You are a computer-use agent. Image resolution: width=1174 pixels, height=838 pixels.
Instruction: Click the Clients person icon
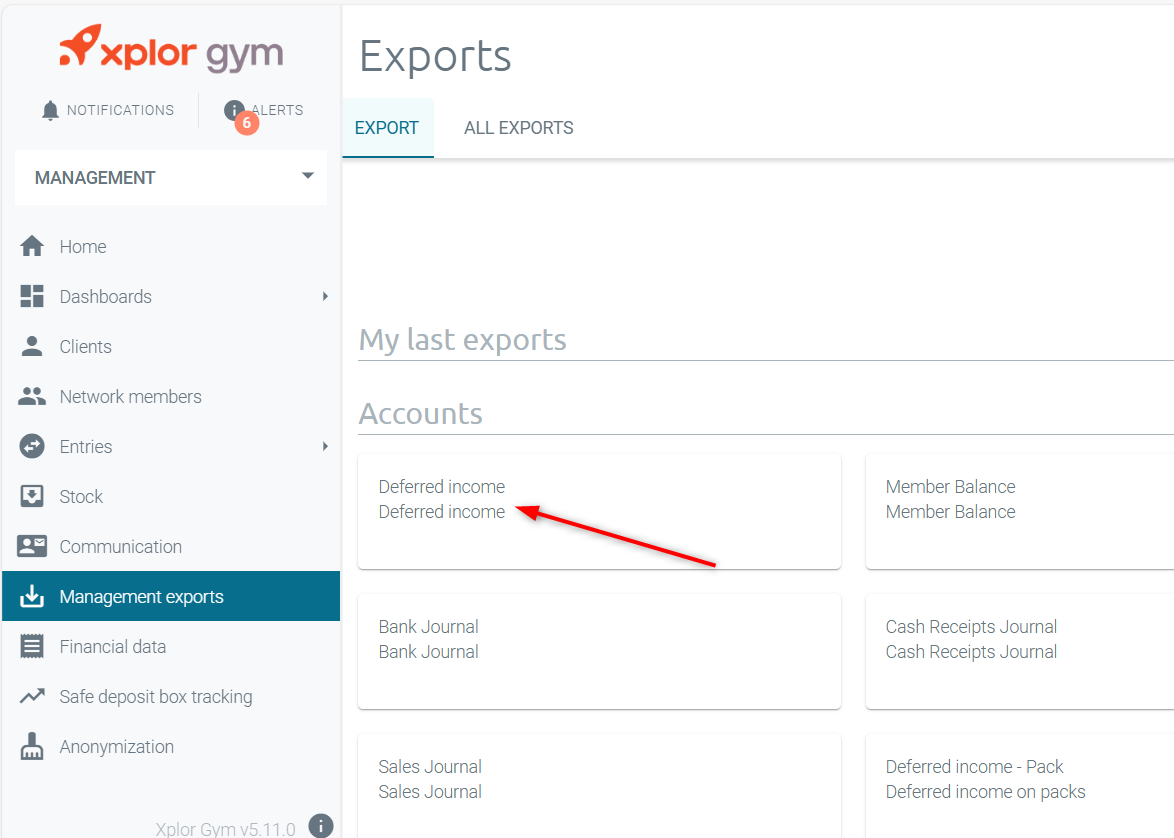tap(31, 346)
